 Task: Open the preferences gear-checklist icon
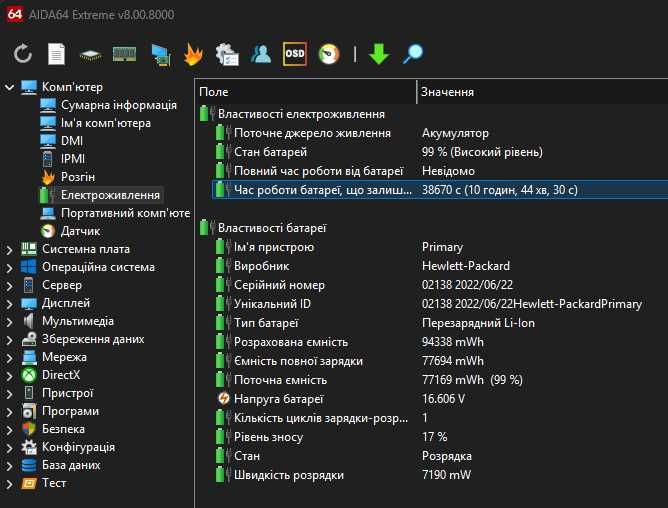point(227,55)
